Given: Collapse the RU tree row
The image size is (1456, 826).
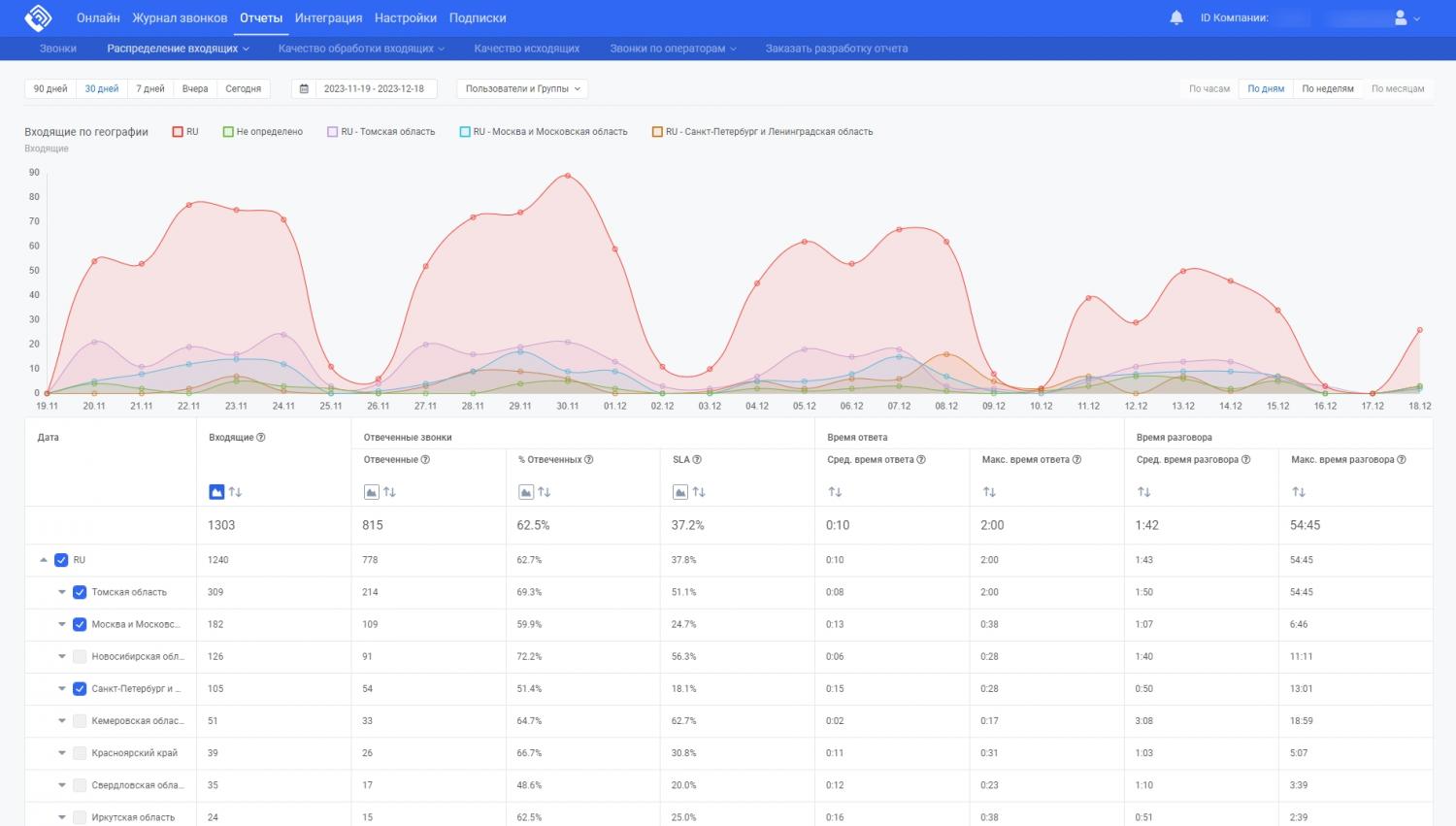Looking at the screenshot, I should click(44, 560).
